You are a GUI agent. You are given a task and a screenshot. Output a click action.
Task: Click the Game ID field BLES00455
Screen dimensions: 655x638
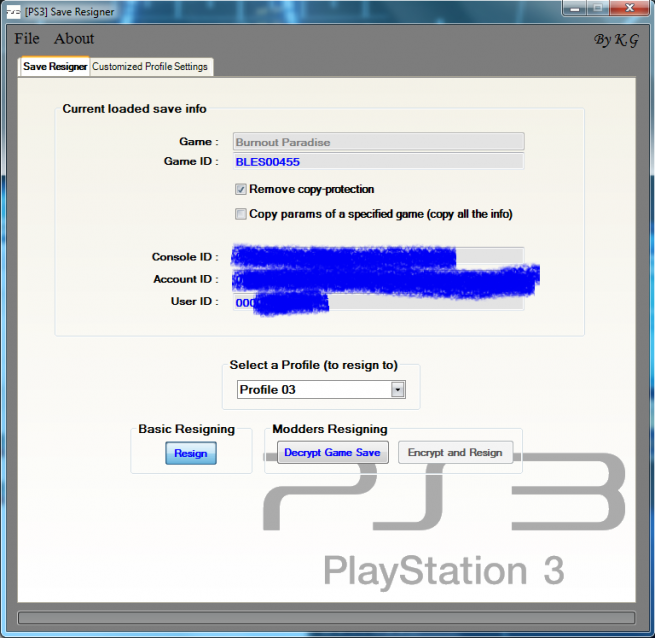[x=378, y=162]
